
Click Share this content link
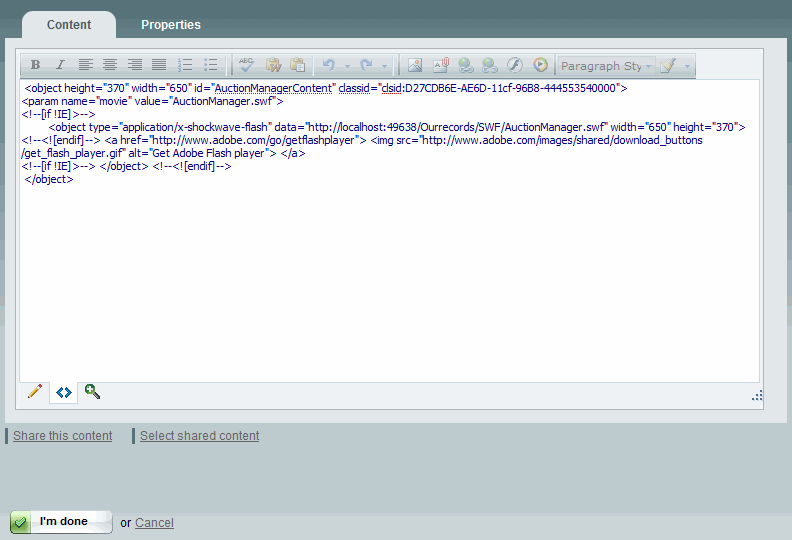(x=63, y=436)
